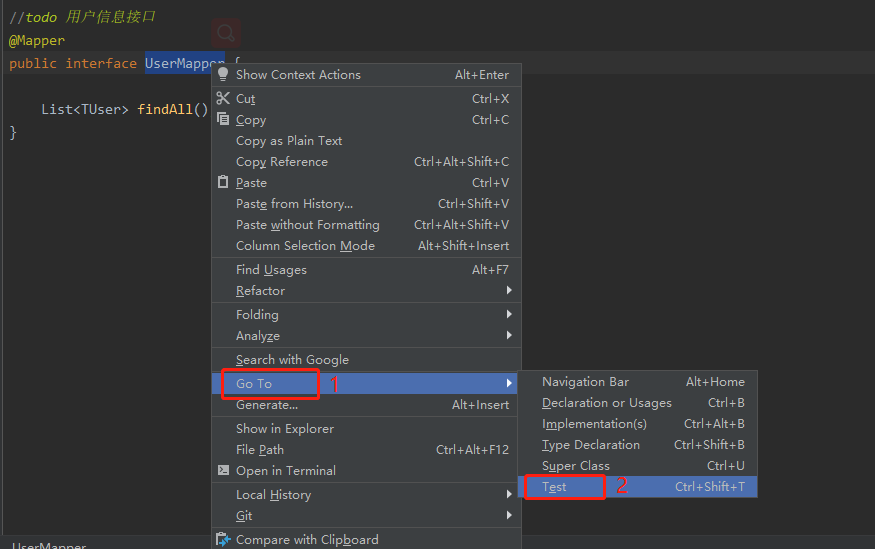Click the Copy pages icon
Viewport: 875px width, 549px height.
(223, 119)
